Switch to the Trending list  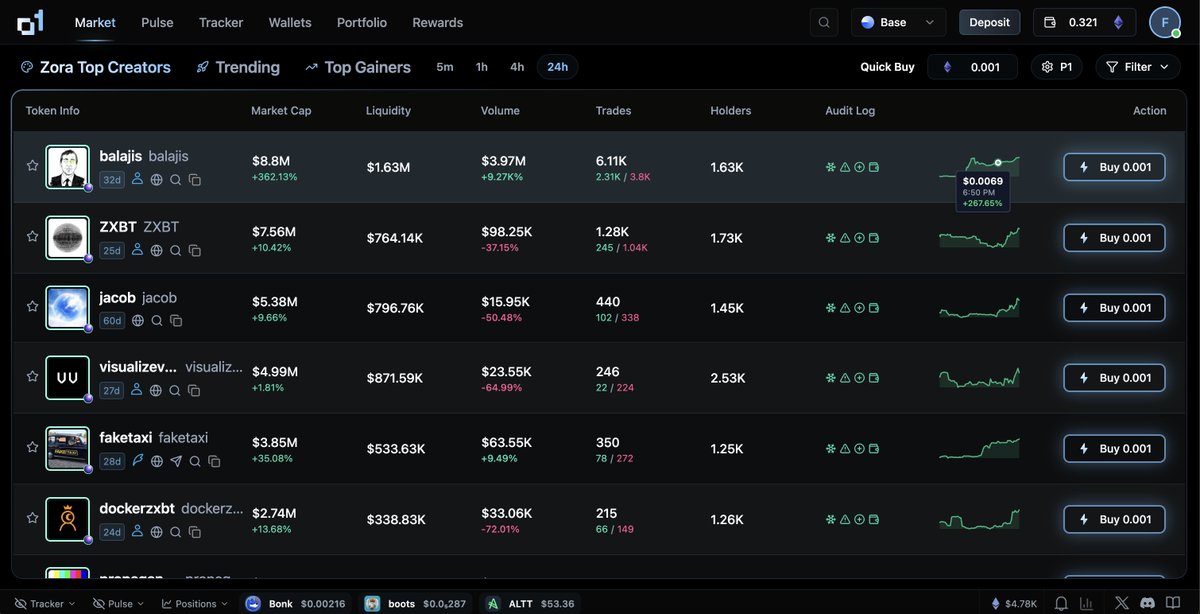coord(238,67)
